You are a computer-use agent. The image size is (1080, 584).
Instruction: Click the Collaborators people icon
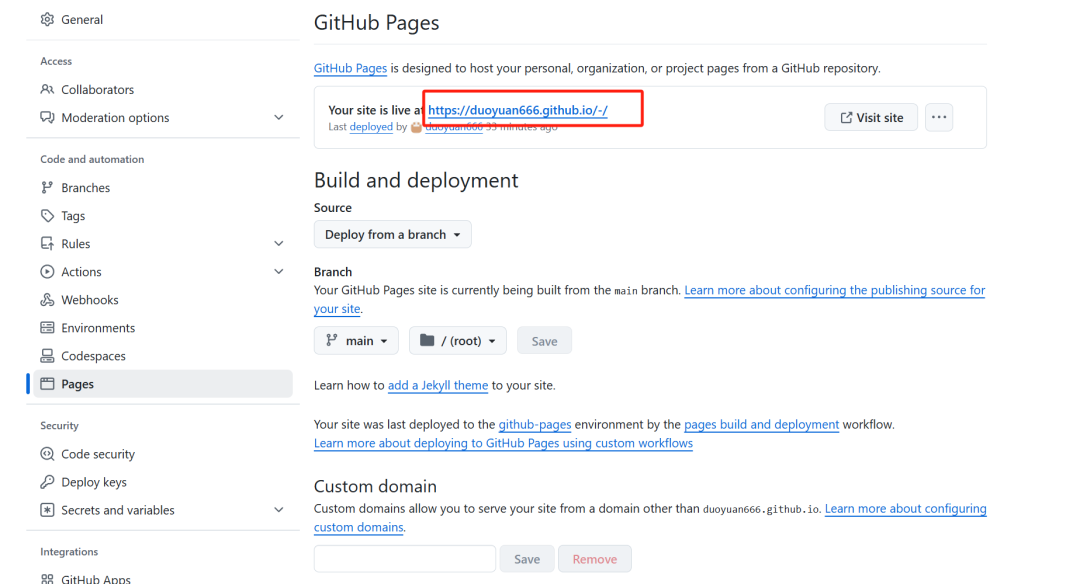click(x=47, y=90)
